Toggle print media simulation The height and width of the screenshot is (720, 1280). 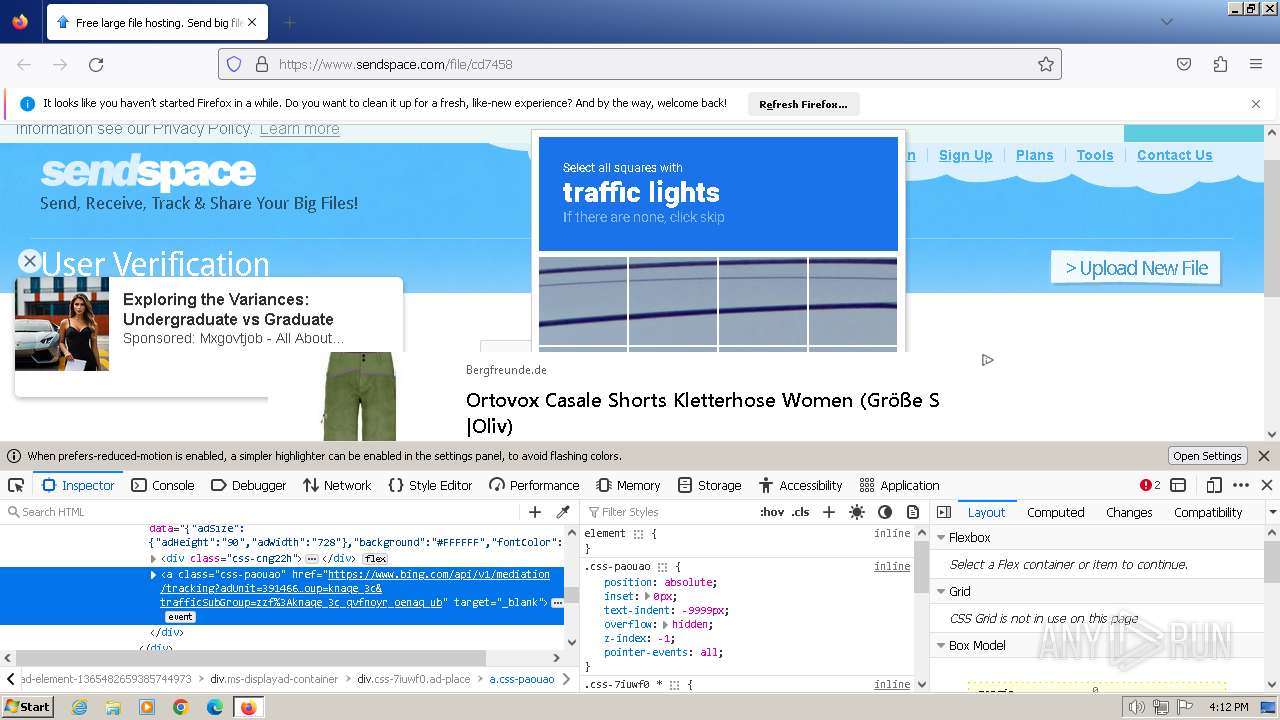click(913, 512)
